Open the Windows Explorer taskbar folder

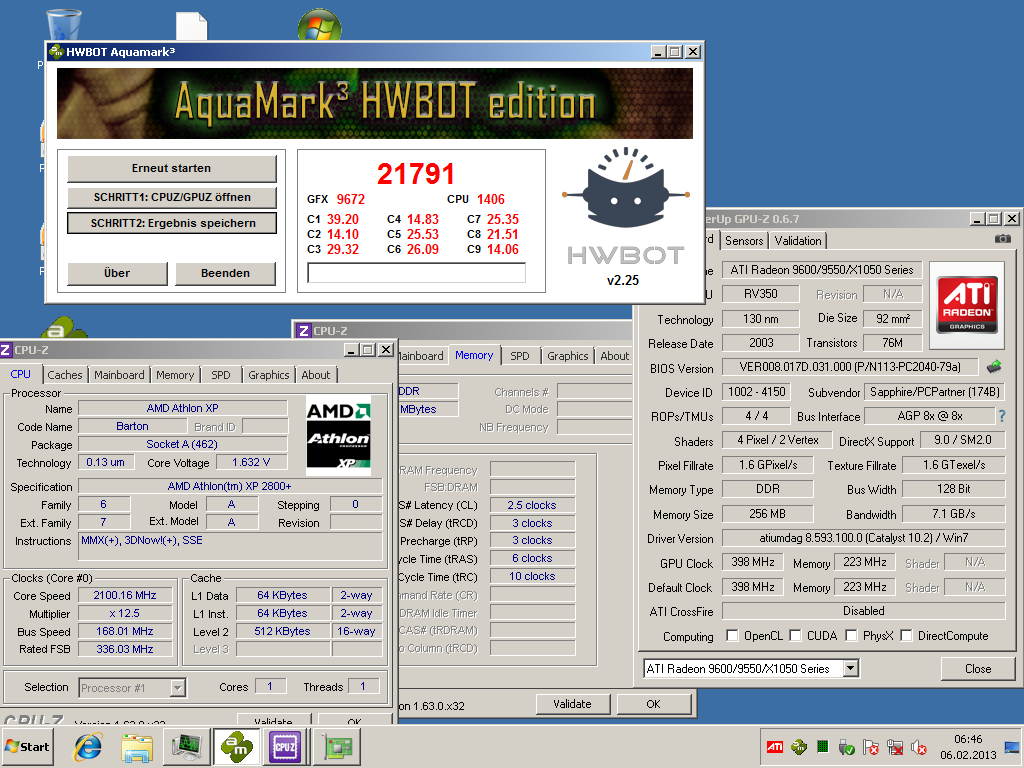click(x=137, y=747)
